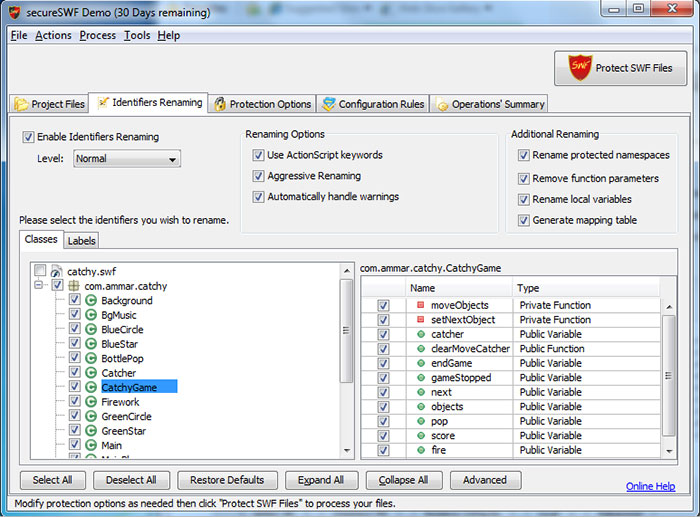The image size is (700, 517).
Task: Switch to the Labels tab
Action: 81,240
